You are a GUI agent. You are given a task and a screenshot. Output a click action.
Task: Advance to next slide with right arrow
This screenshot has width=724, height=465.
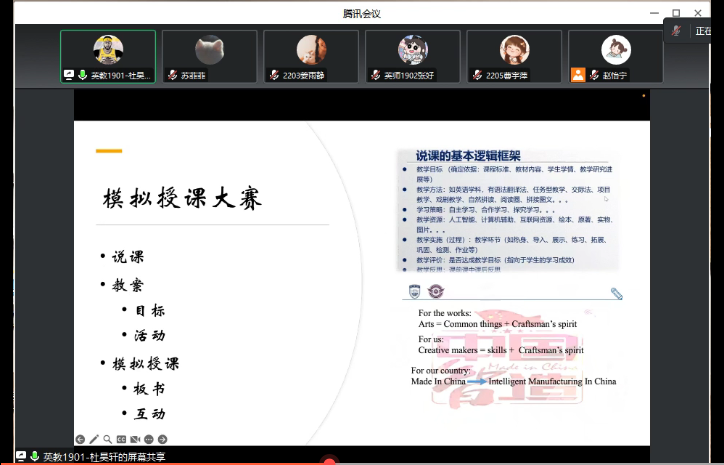click(x=162, y=439)
